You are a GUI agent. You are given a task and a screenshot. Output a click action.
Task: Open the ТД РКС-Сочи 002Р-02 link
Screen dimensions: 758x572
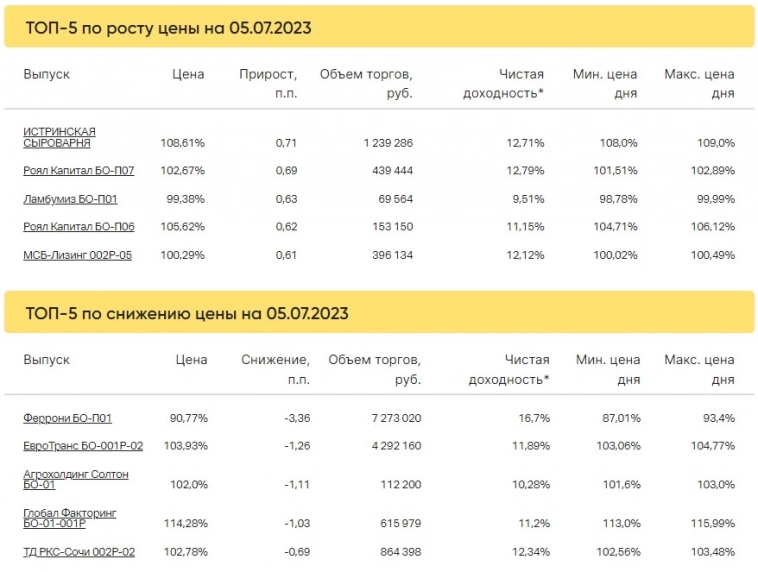[78, 551]
